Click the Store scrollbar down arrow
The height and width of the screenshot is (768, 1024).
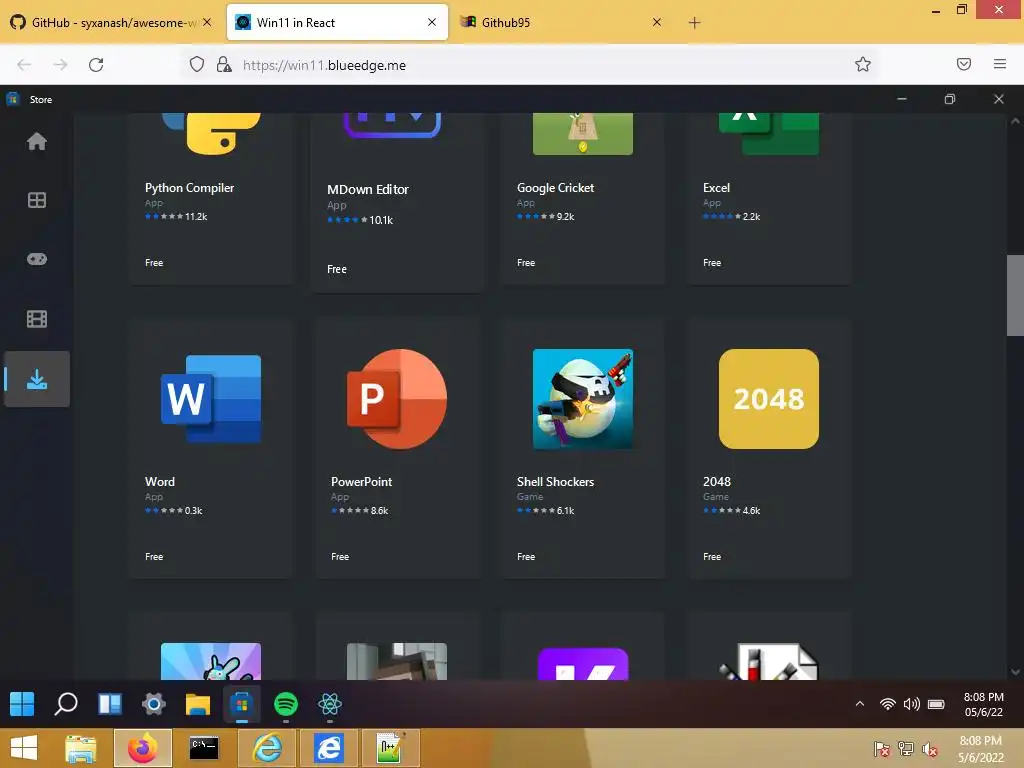point(1015,672)
